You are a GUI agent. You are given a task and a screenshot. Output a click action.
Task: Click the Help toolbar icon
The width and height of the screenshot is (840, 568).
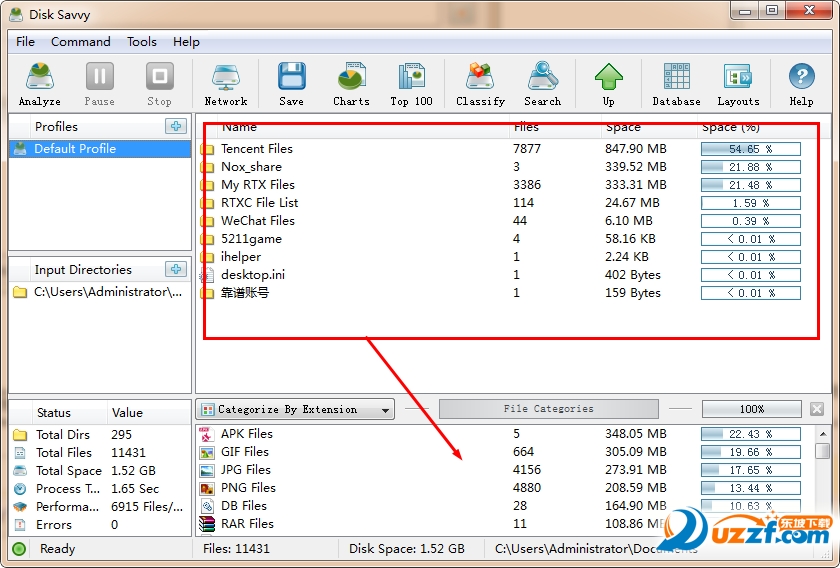click(801, 84)
